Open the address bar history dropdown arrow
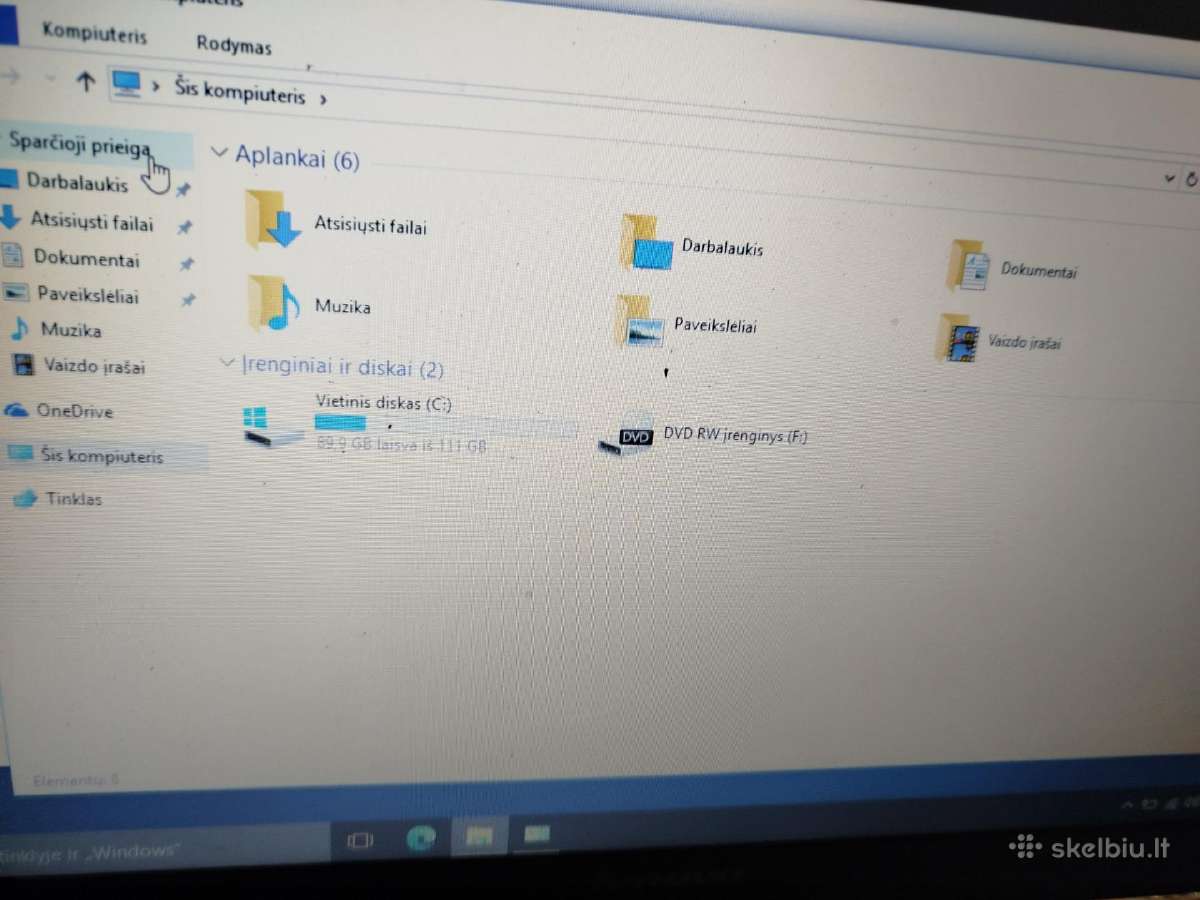This screenshot has height=900, width=1200. (x=1170, y=178)
